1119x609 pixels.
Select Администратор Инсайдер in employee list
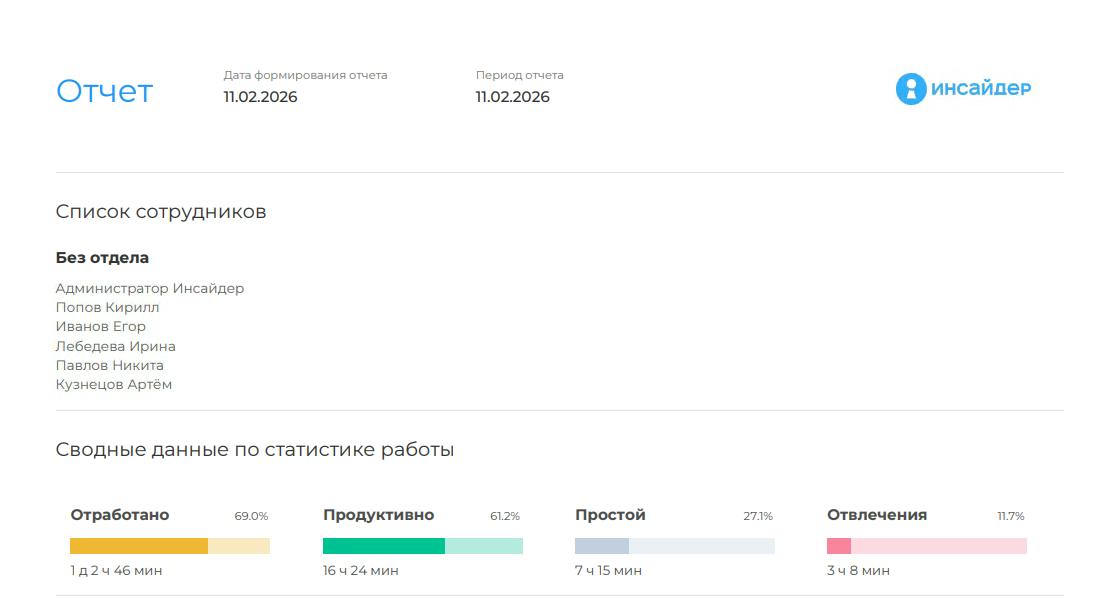[x=149, y=288]
